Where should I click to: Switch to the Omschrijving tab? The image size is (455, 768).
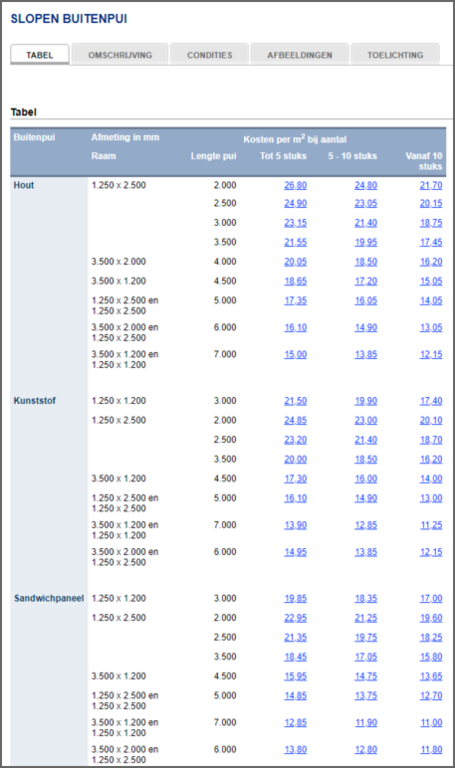click(120, 55)
